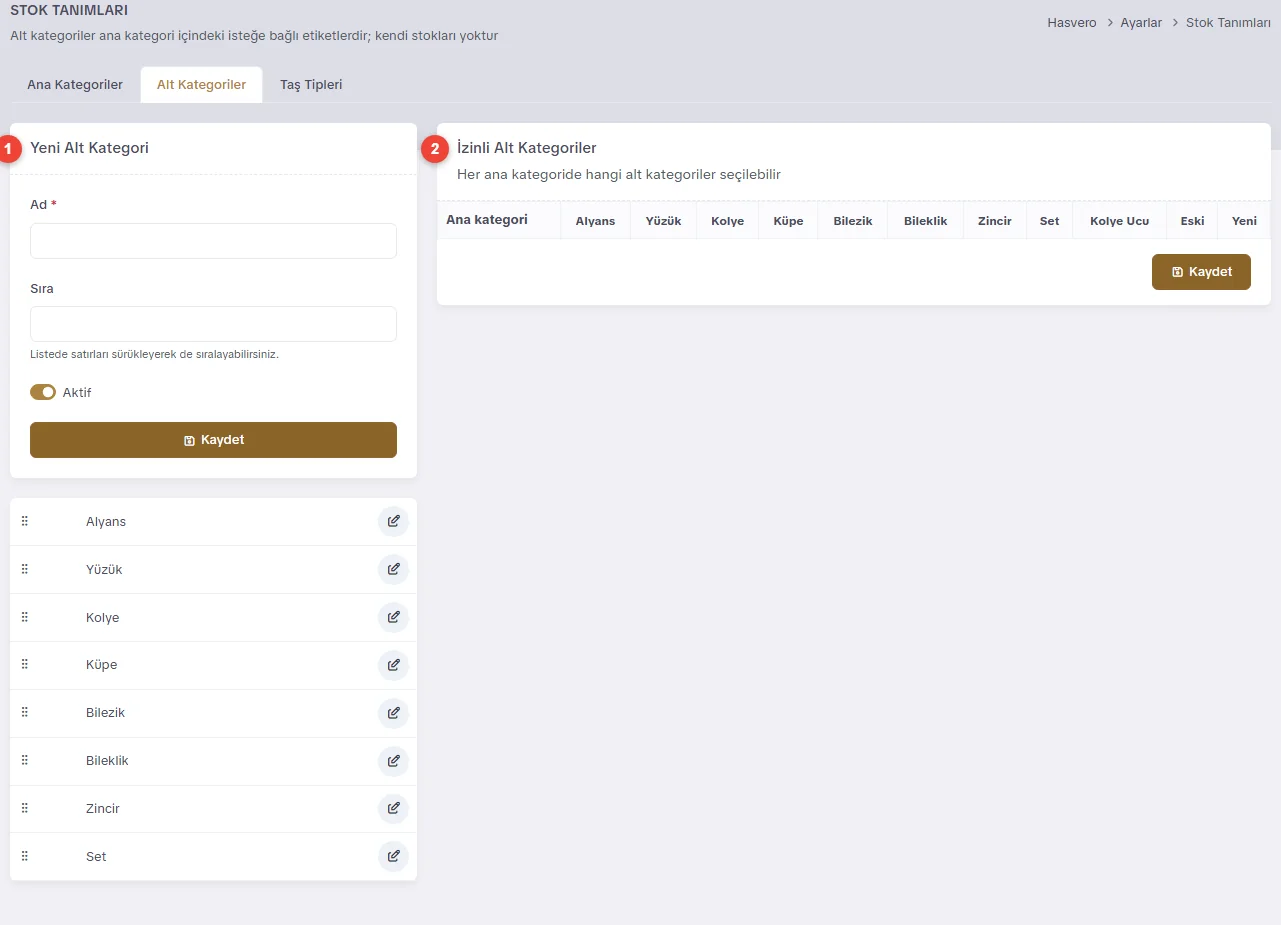
Task: Save the new subcategory with Kaydet
Action: (213, 440)
